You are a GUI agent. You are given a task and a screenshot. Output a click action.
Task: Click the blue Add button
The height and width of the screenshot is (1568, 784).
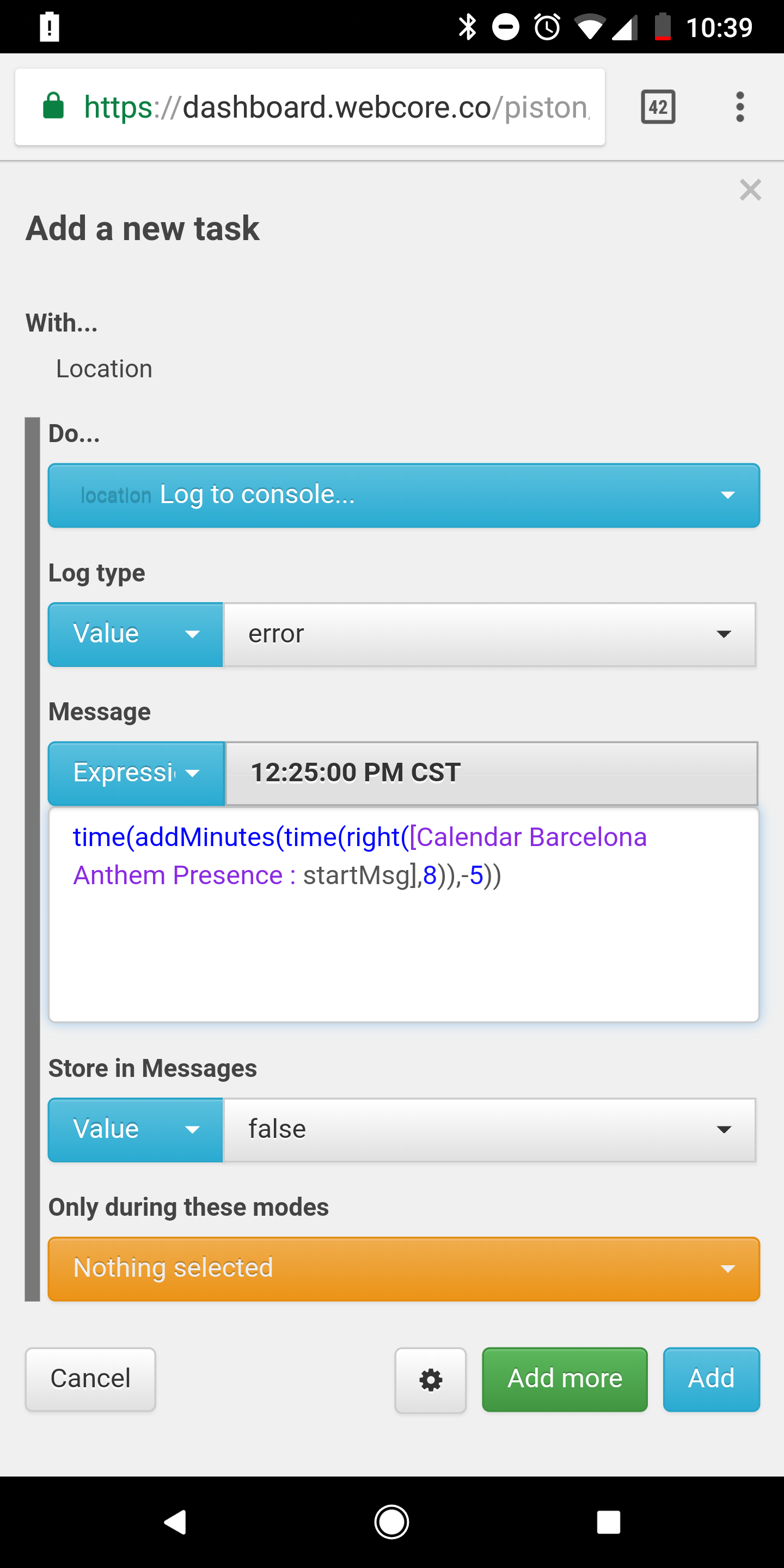click(711, 1379)
